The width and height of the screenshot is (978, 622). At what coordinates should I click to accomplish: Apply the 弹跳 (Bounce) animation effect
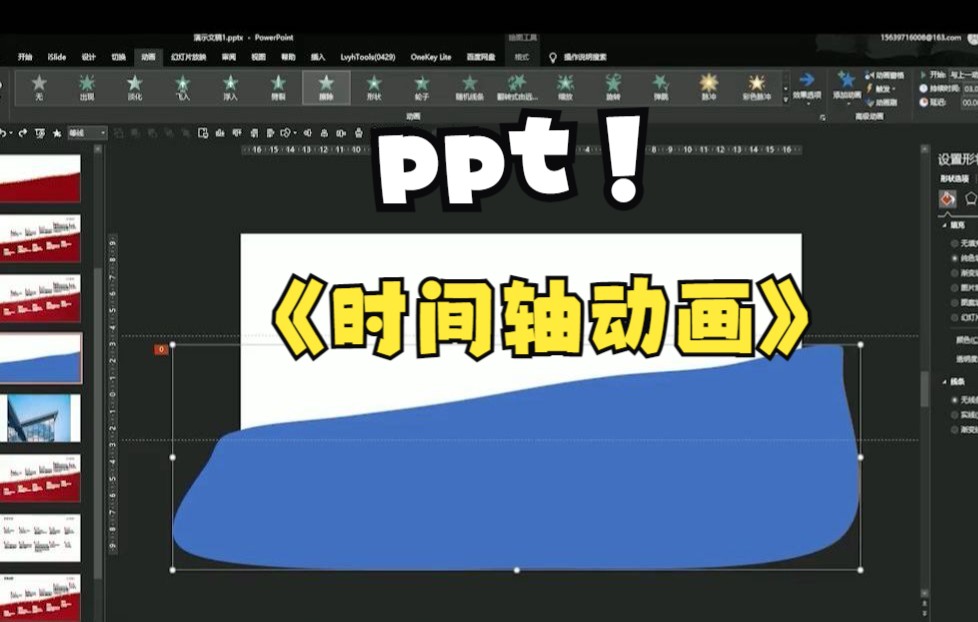point(661,87)
